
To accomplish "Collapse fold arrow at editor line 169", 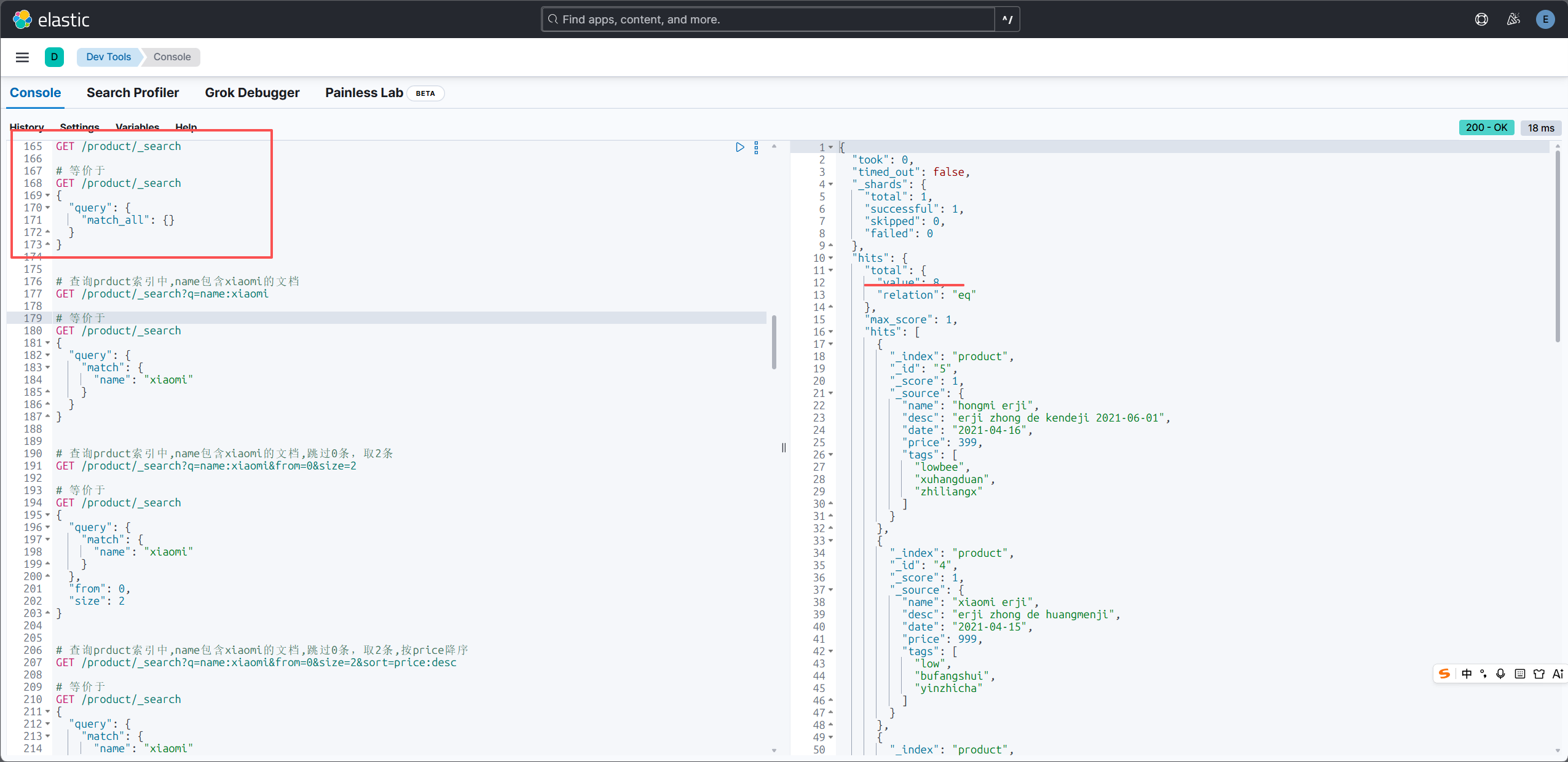I will pos(48,195).
